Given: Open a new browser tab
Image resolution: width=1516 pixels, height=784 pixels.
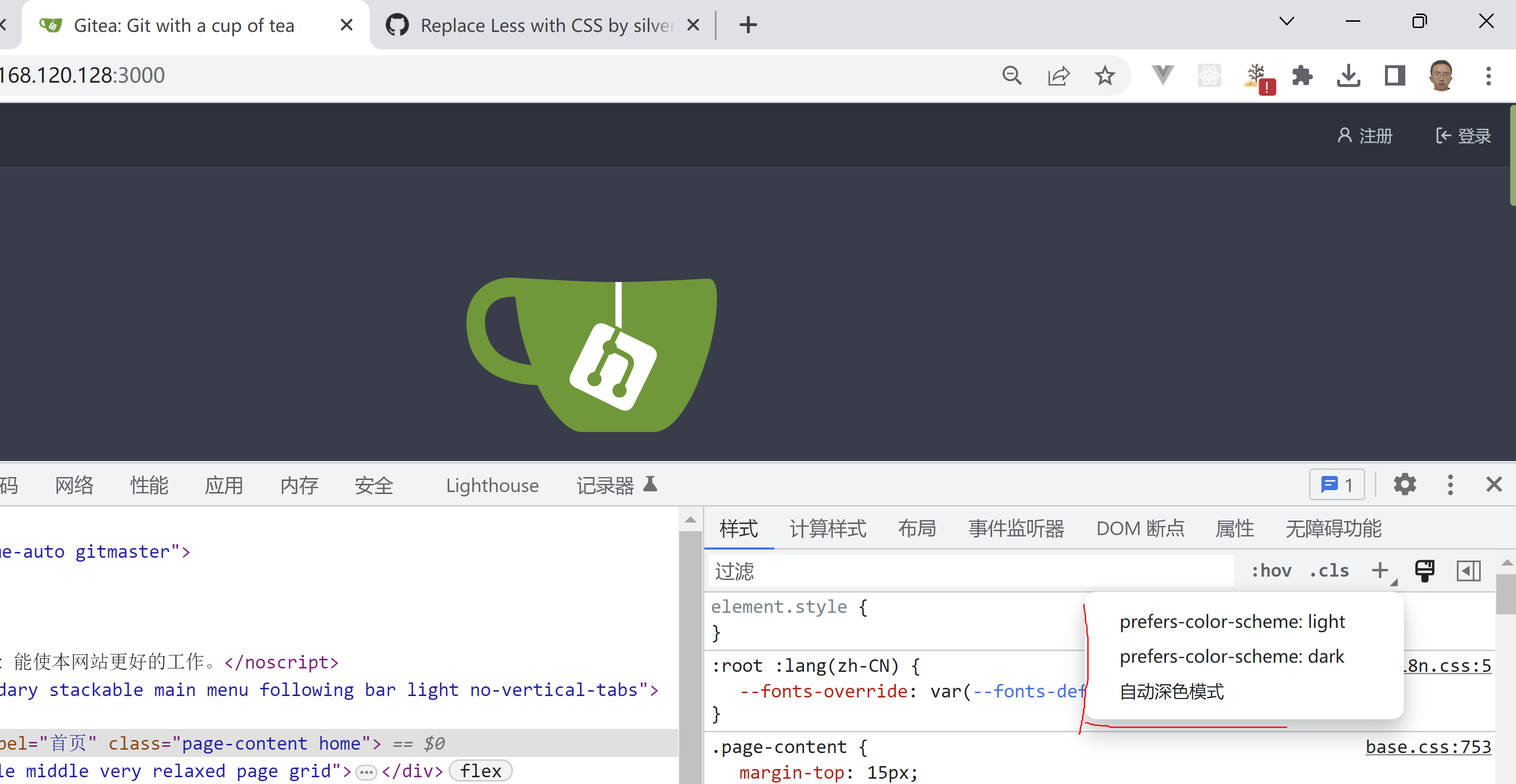Looking at the screenshot, I should click(x=748, y=25).
